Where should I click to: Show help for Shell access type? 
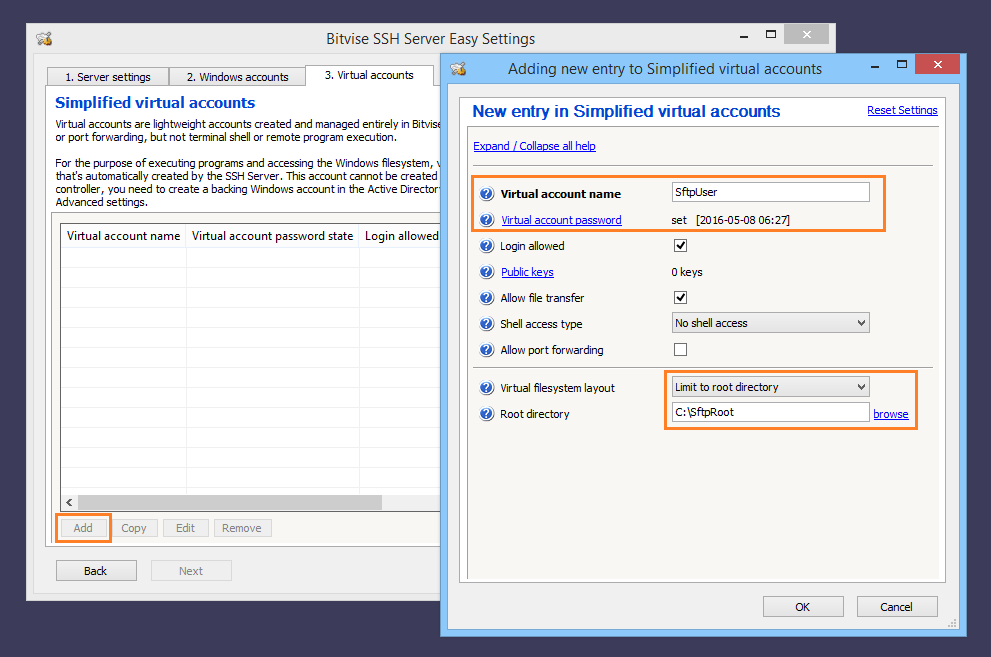(486, 323)
